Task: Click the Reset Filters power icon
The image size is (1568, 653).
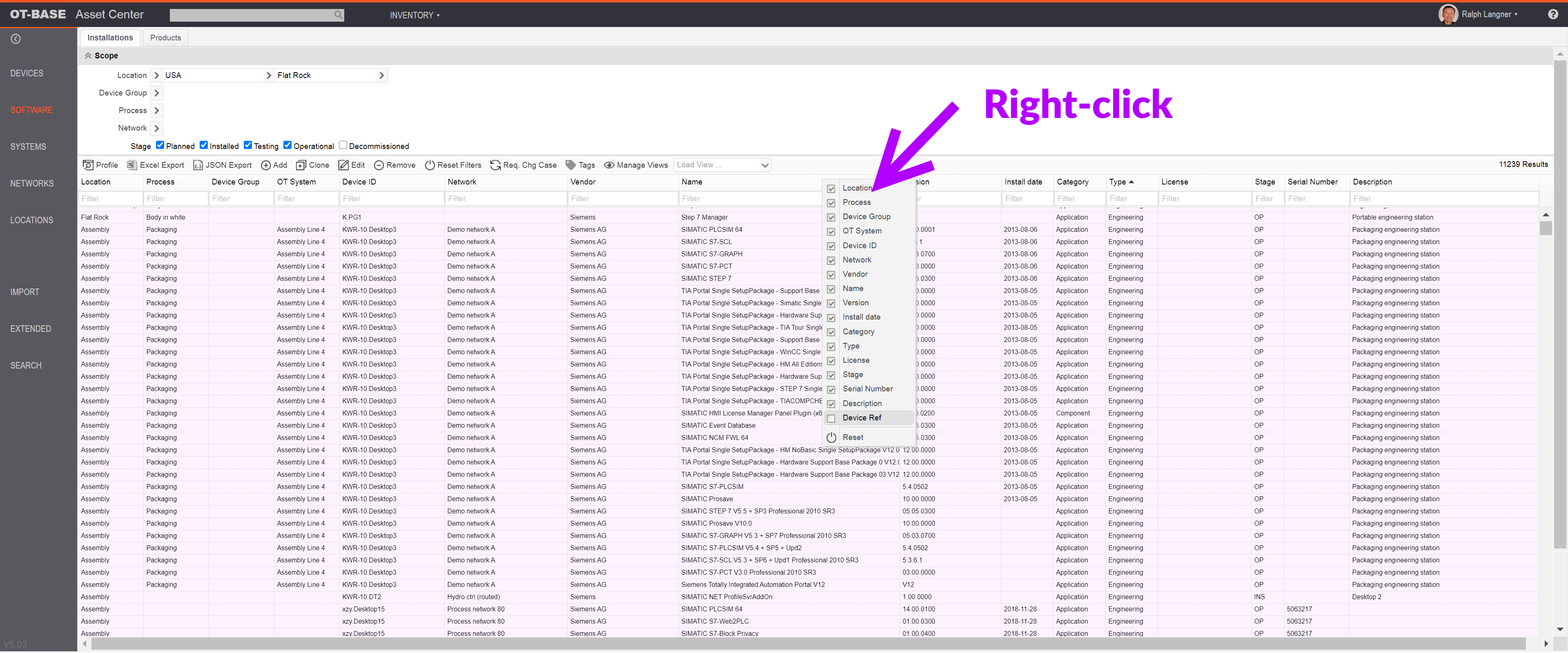Action: 430,165
